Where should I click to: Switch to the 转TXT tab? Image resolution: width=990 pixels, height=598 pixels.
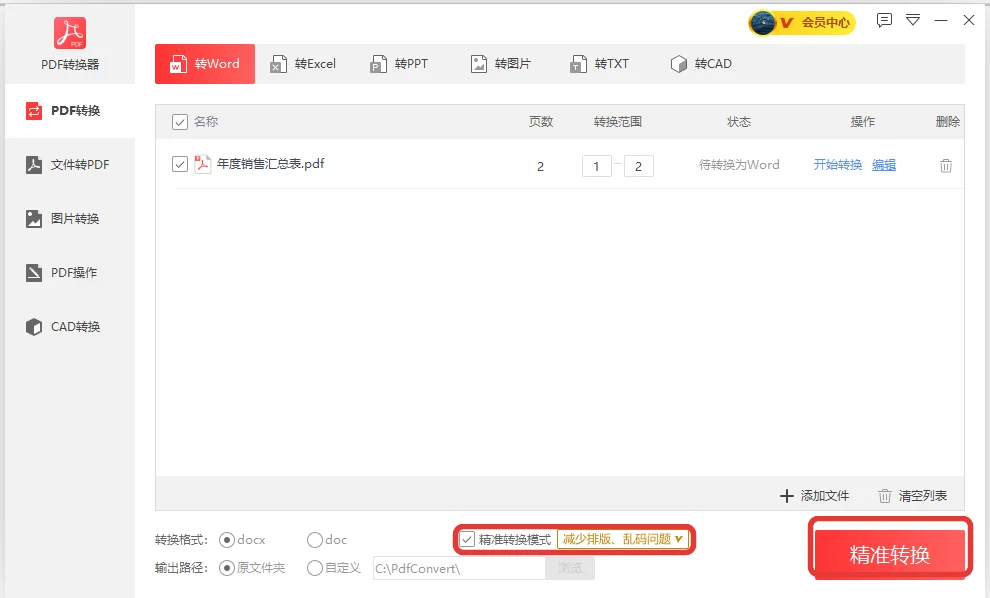599,64
